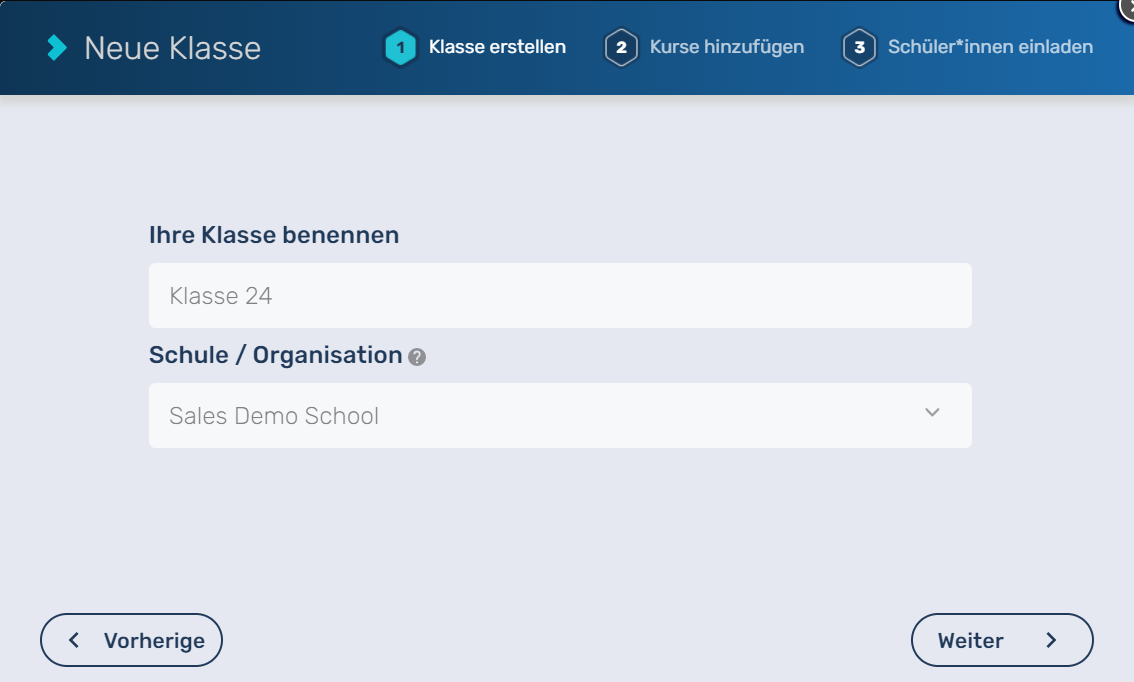1134x682 pixels.
Task: Jump to the Schüler*innen einladen step
Action: [990, 47]
